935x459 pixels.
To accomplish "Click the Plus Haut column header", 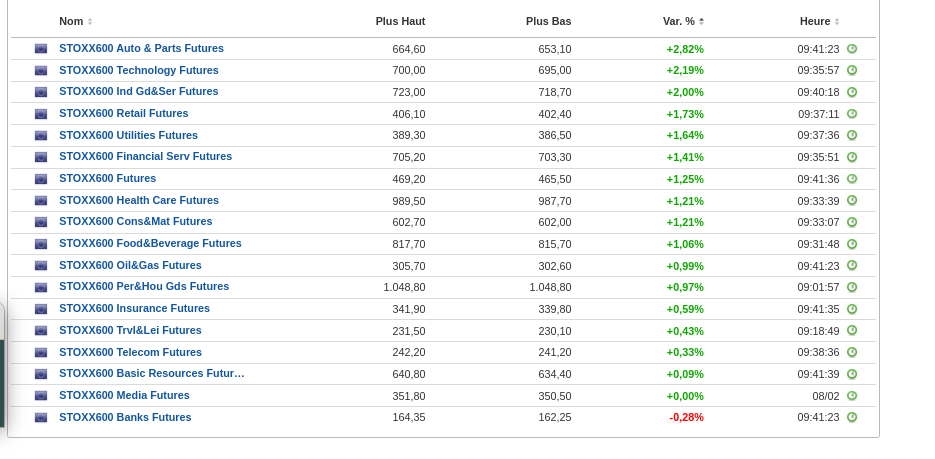I will 400,21.
